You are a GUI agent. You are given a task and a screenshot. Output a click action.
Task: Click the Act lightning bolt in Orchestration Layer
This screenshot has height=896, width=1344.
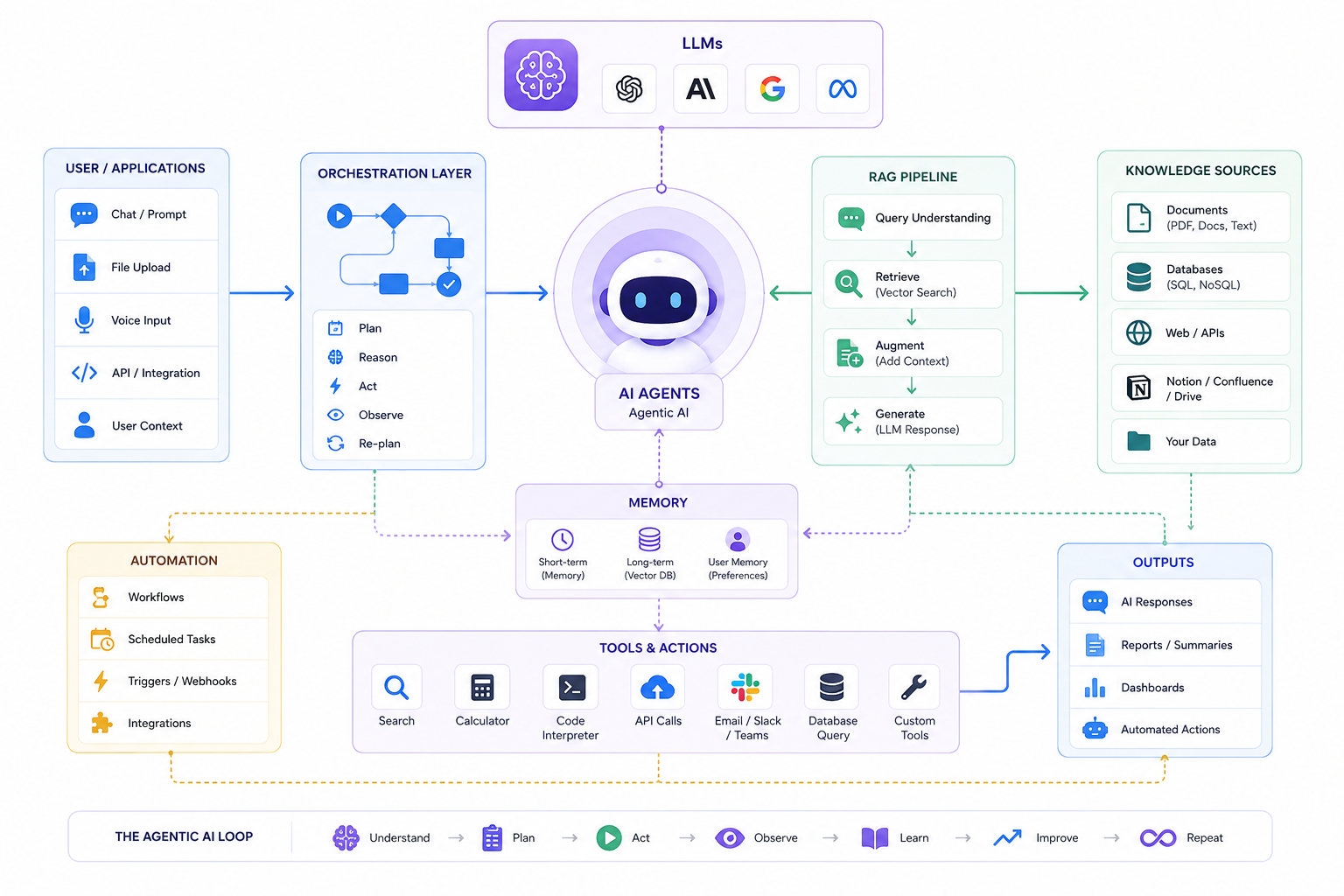pyautogui.click(x=335, y=386)
